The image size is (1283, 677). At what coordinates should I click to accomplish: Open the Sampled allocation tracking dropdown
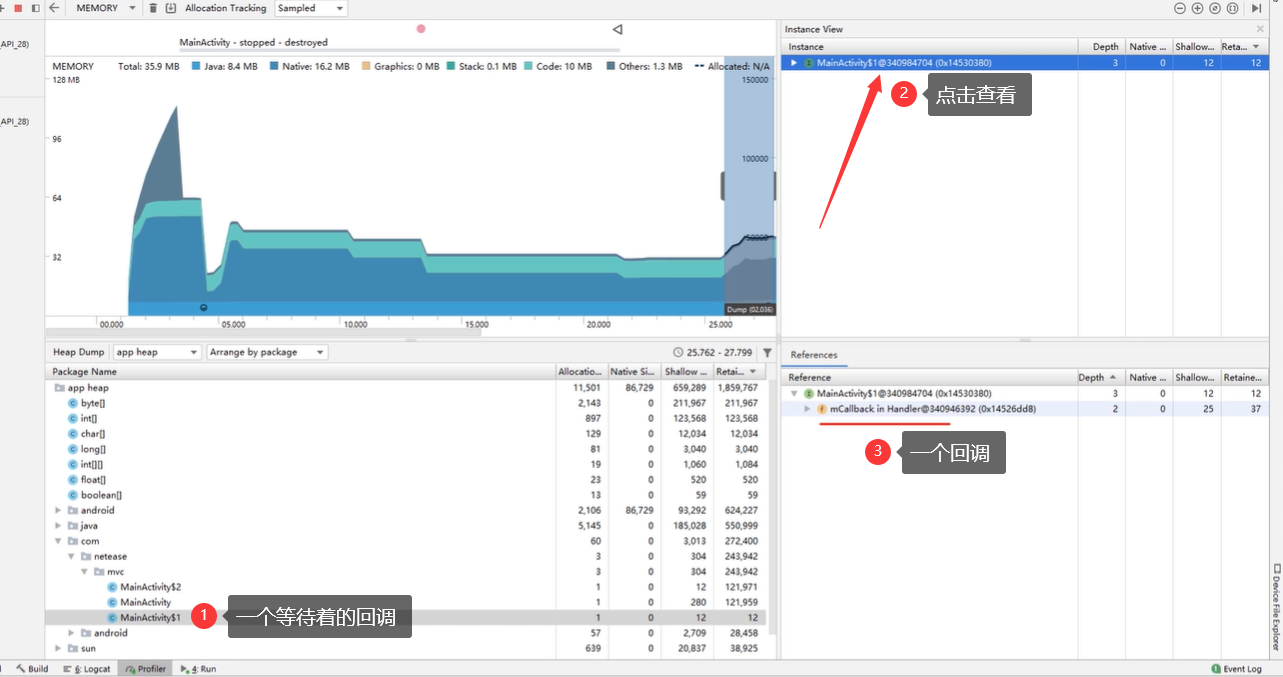311,8
